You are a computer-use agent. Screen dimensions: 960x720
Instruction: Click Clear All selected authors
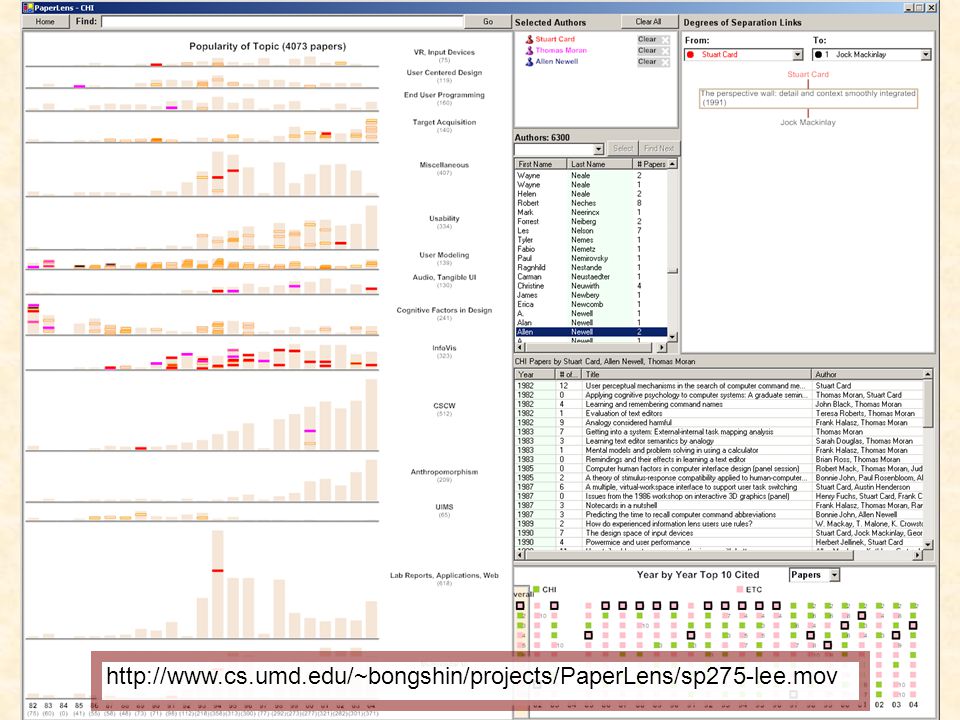coord(648,21)
